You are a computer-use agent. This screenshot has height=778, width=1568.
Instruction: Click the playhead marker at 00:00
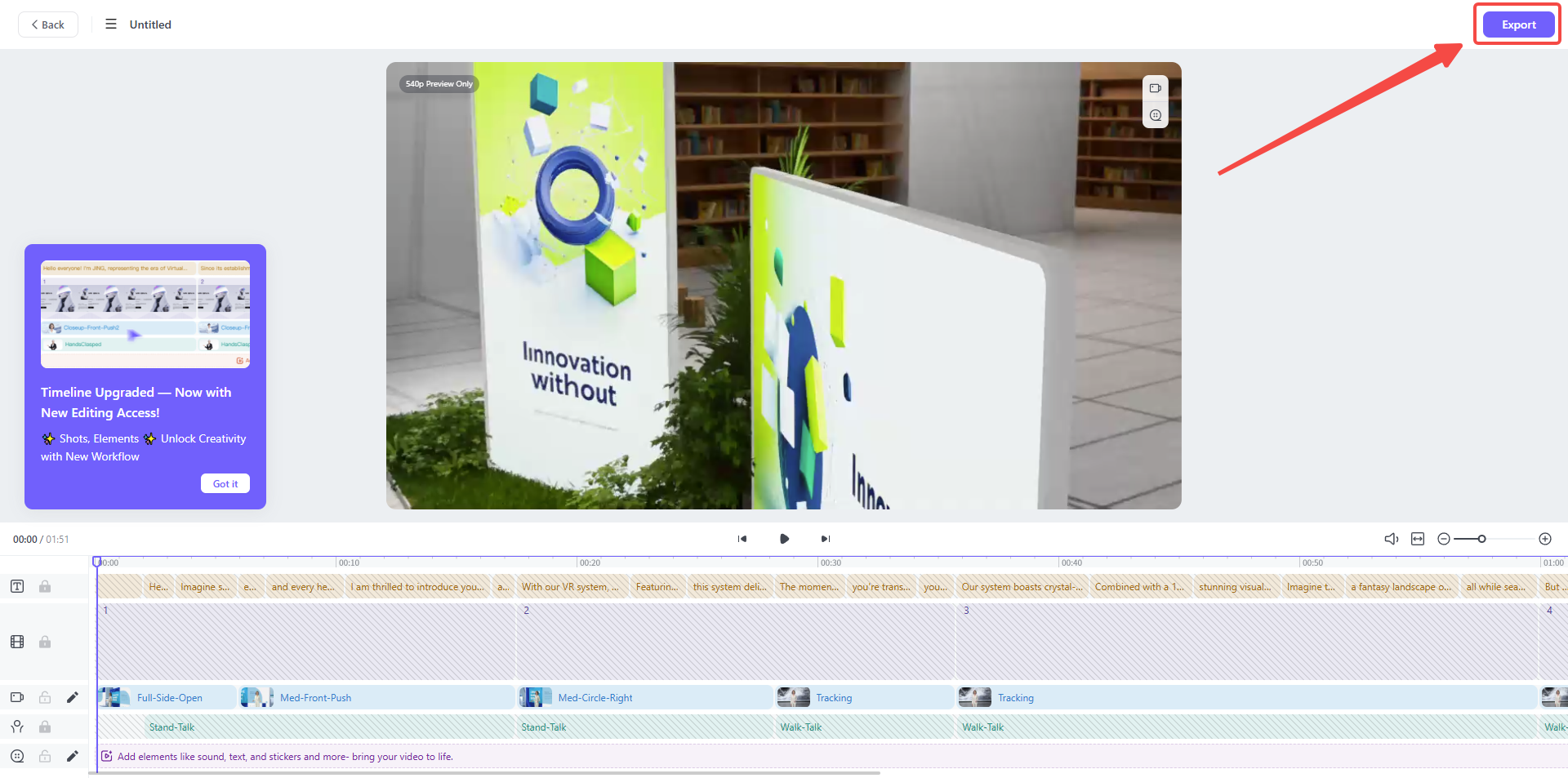[97, 562]
